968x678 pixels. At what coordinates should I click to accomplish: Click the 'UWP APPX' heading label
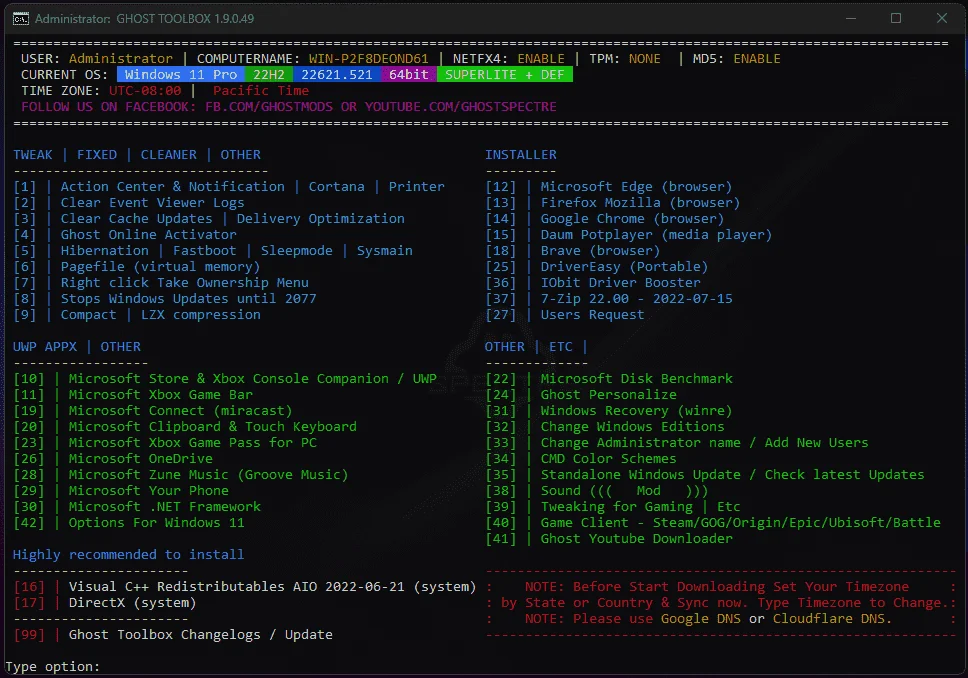44,347
